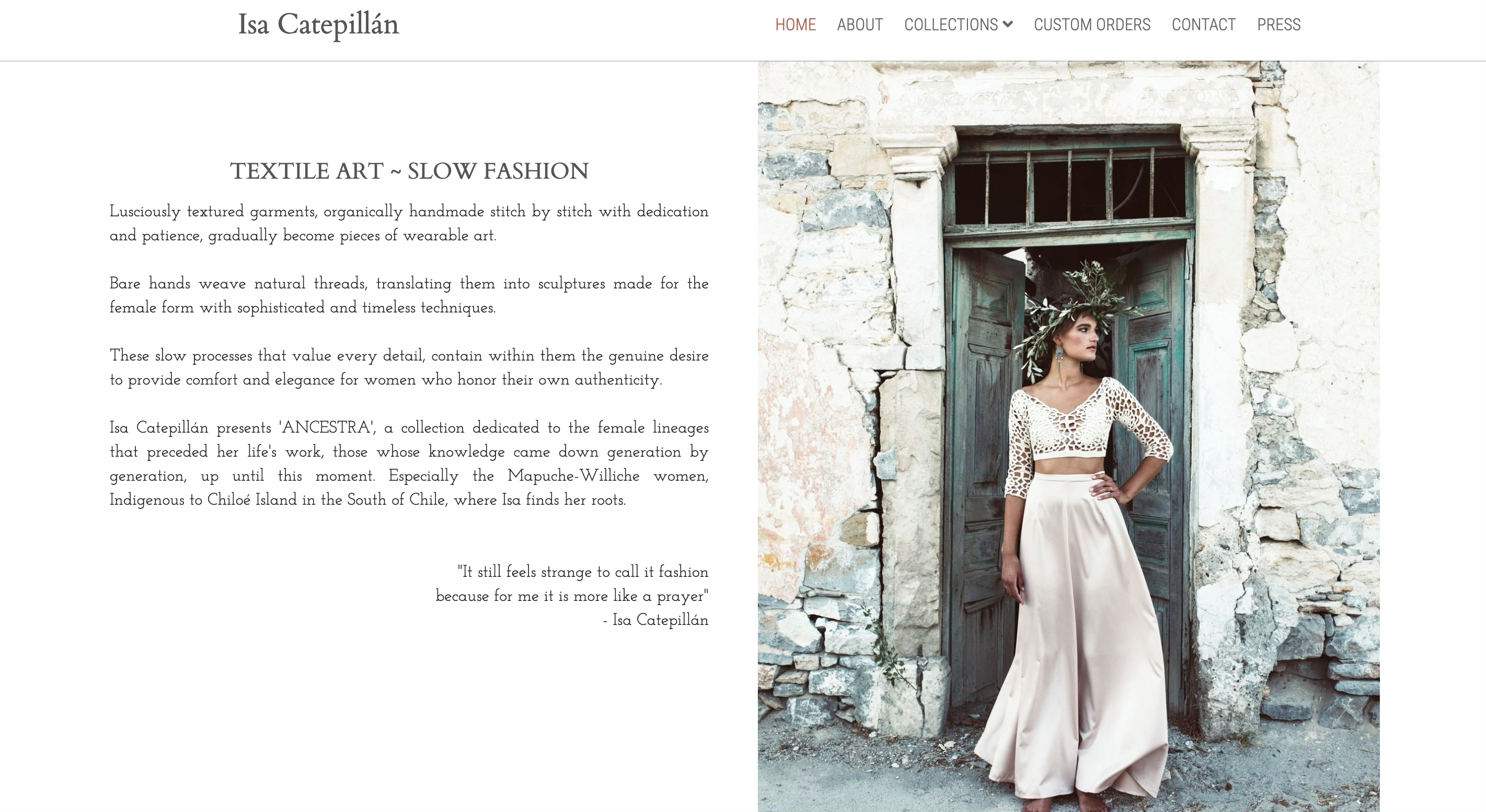Click the Isa Catepillán site logo
This screenshot has width=1486, height=812.
[318, 26]
